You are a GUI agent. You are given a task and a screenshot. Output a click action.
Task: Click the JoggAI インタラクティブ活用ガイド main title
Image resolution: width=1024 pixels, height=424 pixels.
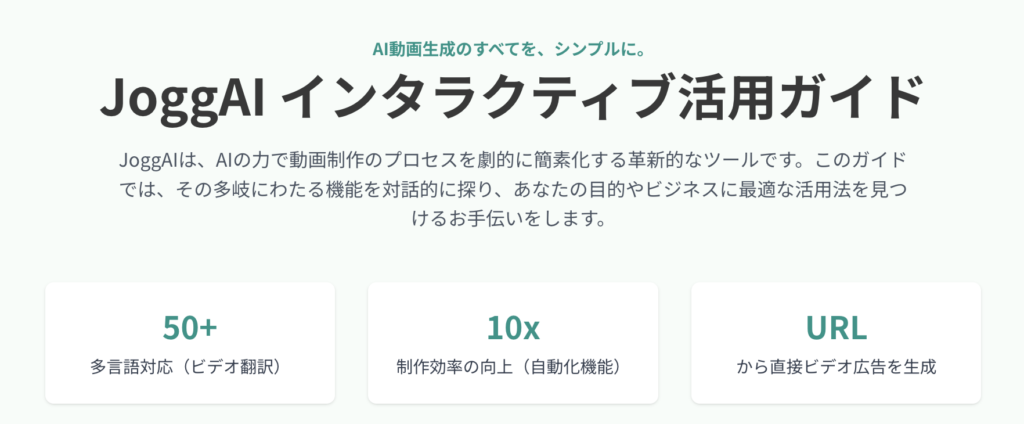tap(512, 99)
